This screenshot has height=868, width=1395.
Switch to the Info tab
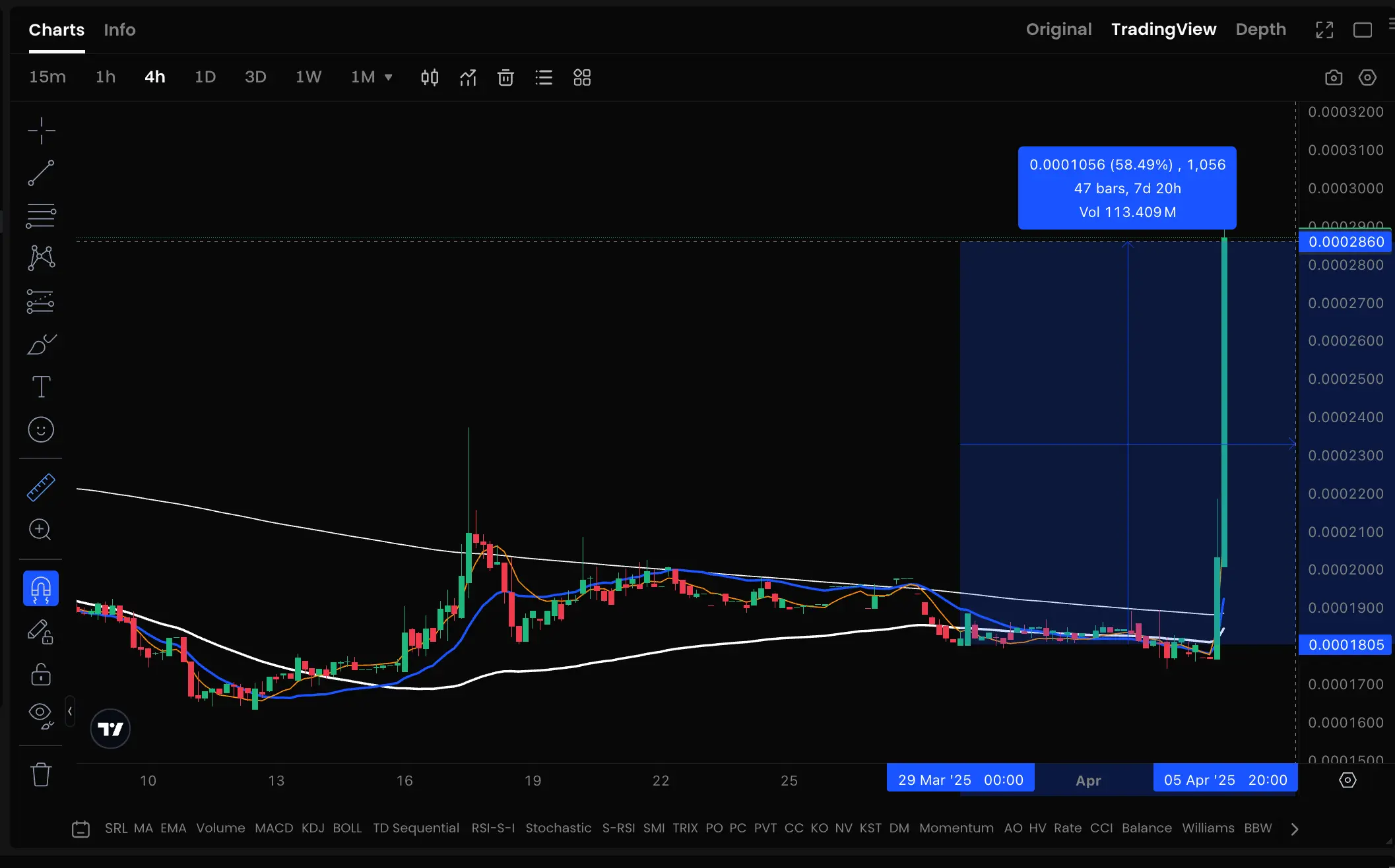coord(119,30)
